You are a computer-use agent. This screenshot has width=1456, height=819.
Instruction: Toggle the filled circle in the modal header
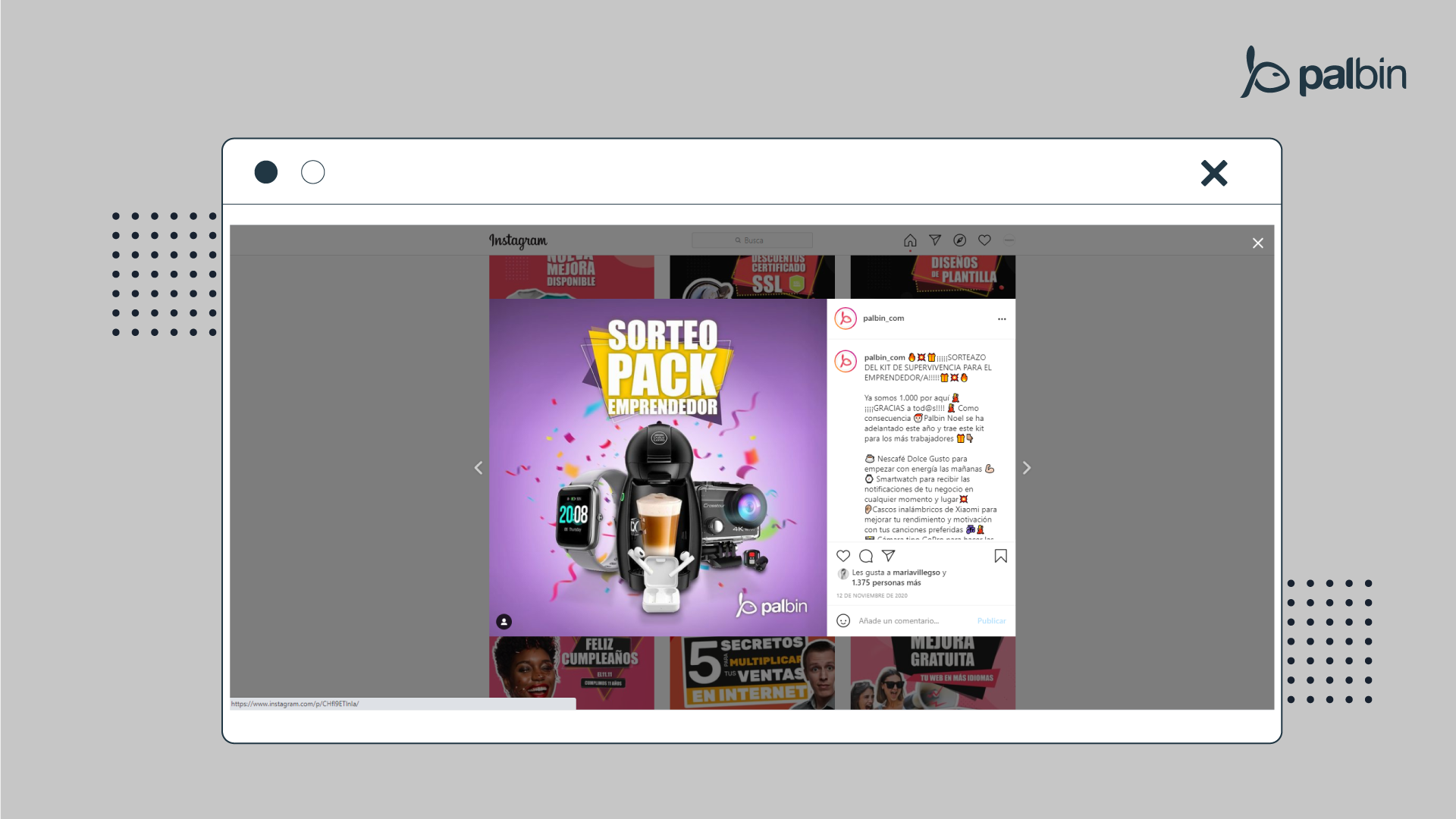[266, 172]
